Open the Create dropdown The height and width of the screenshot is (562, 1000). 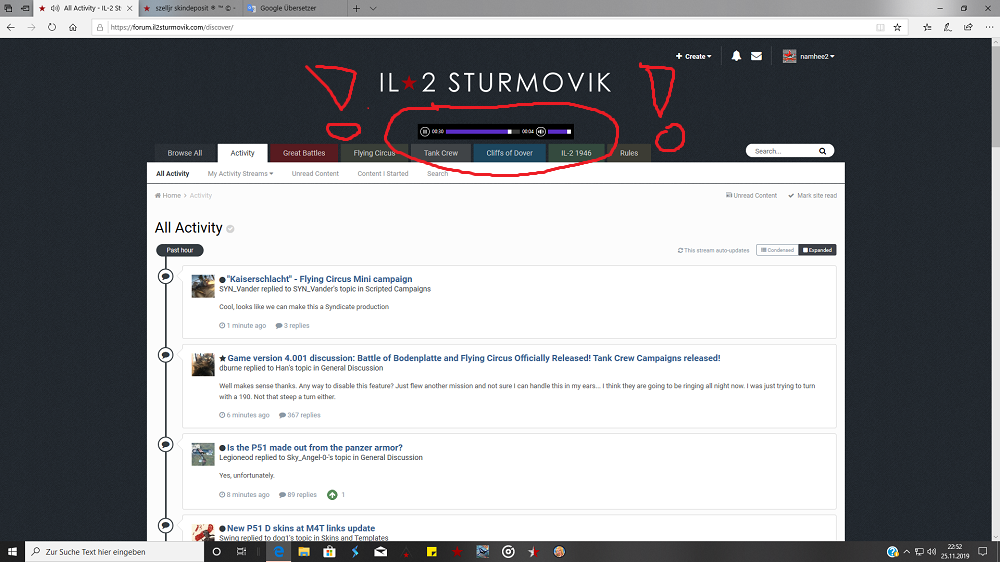coord(693,56)
